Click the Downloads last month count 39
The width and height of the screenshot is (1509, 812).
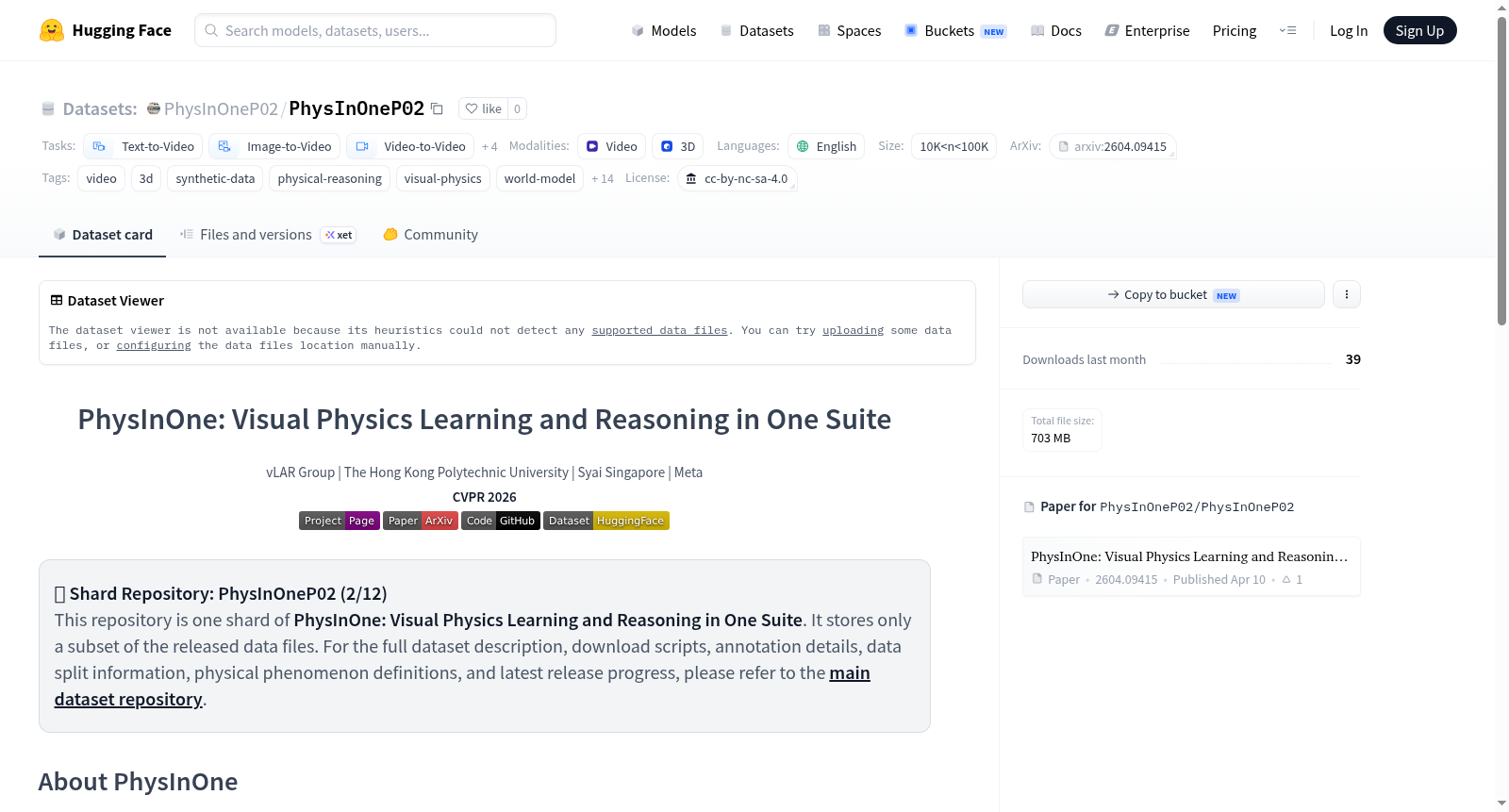(x=1353, y=359)
